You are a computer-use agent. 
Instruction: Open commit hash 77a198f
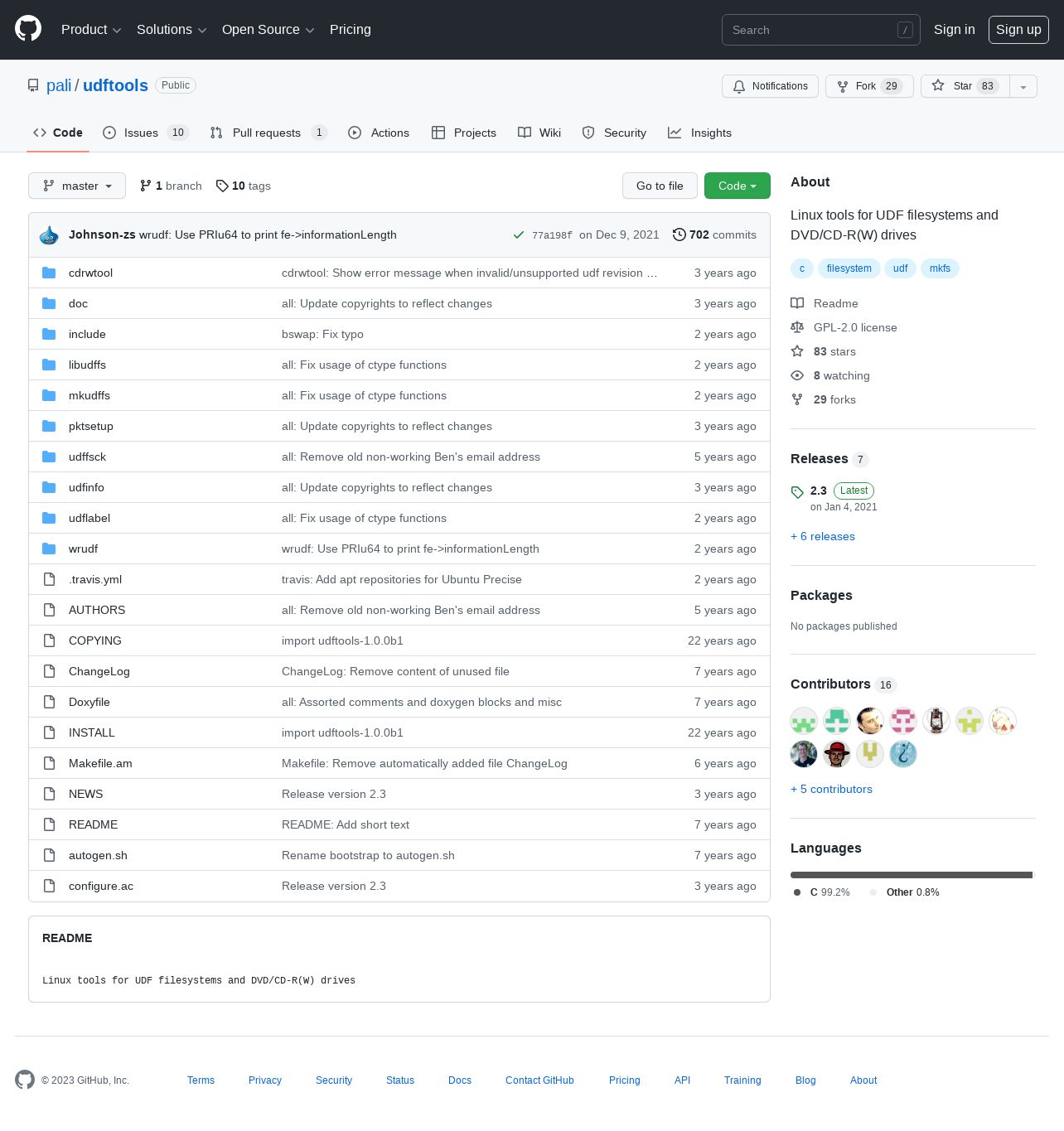coord(552,235)
